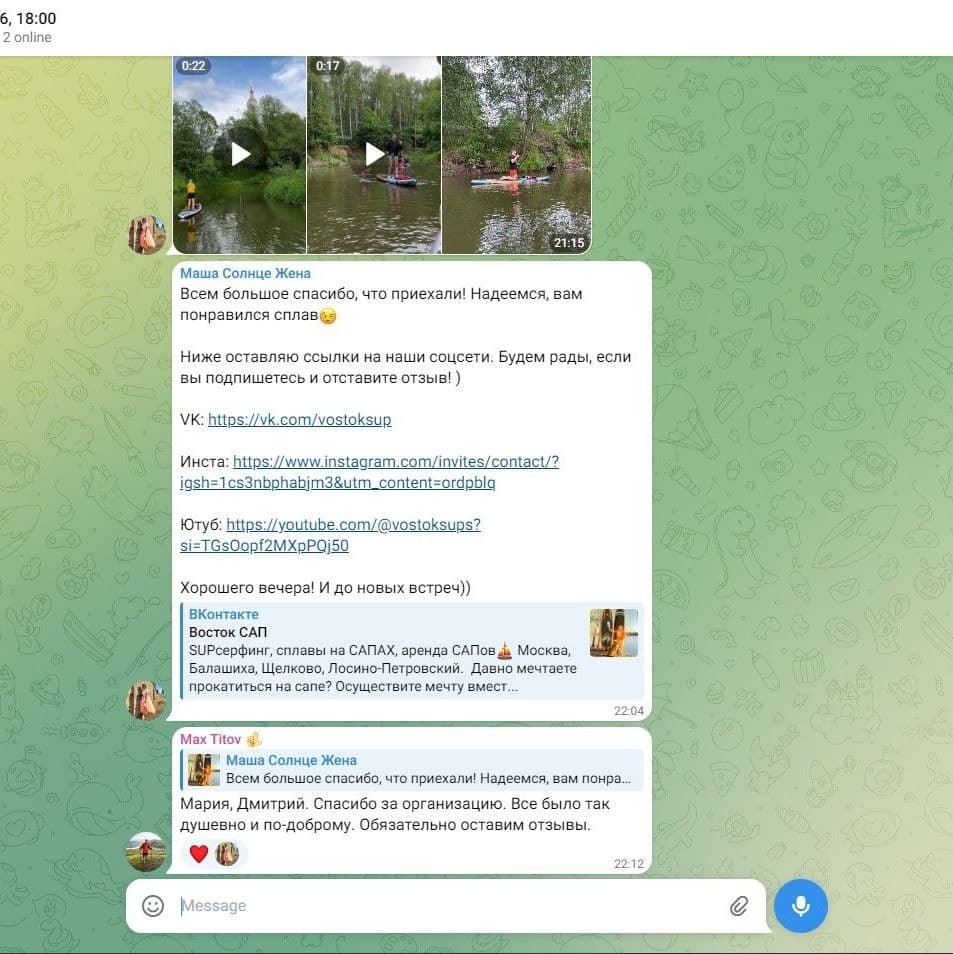Jump to the quoted Маша message in the reply
Screen dimensions: 953x954
tap(412, 770)
